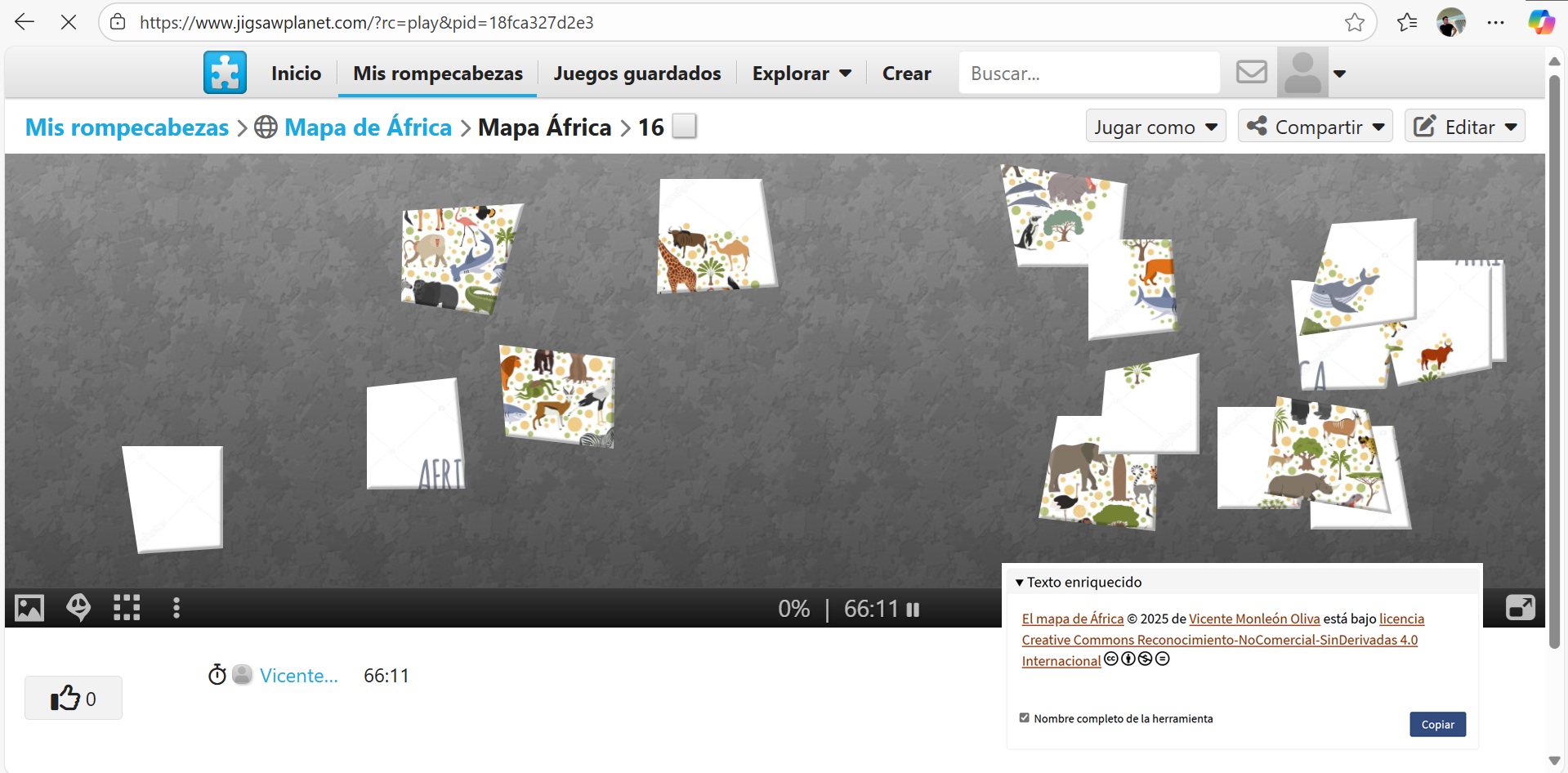Open the 'Crear' menu item
Viewport: 1568px width, 773px height.
[906, 73]
